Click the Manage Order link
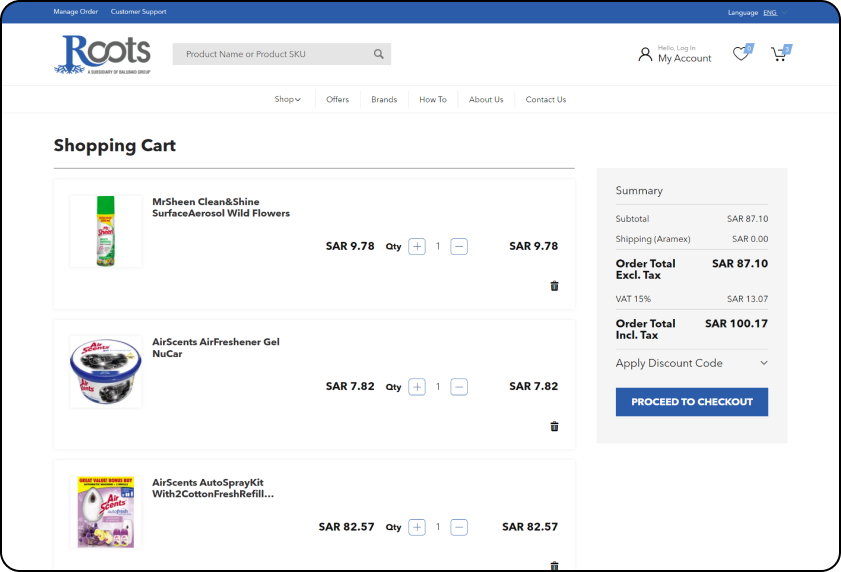The width and height of the screenshot is (841, 572). click(76, 11)
